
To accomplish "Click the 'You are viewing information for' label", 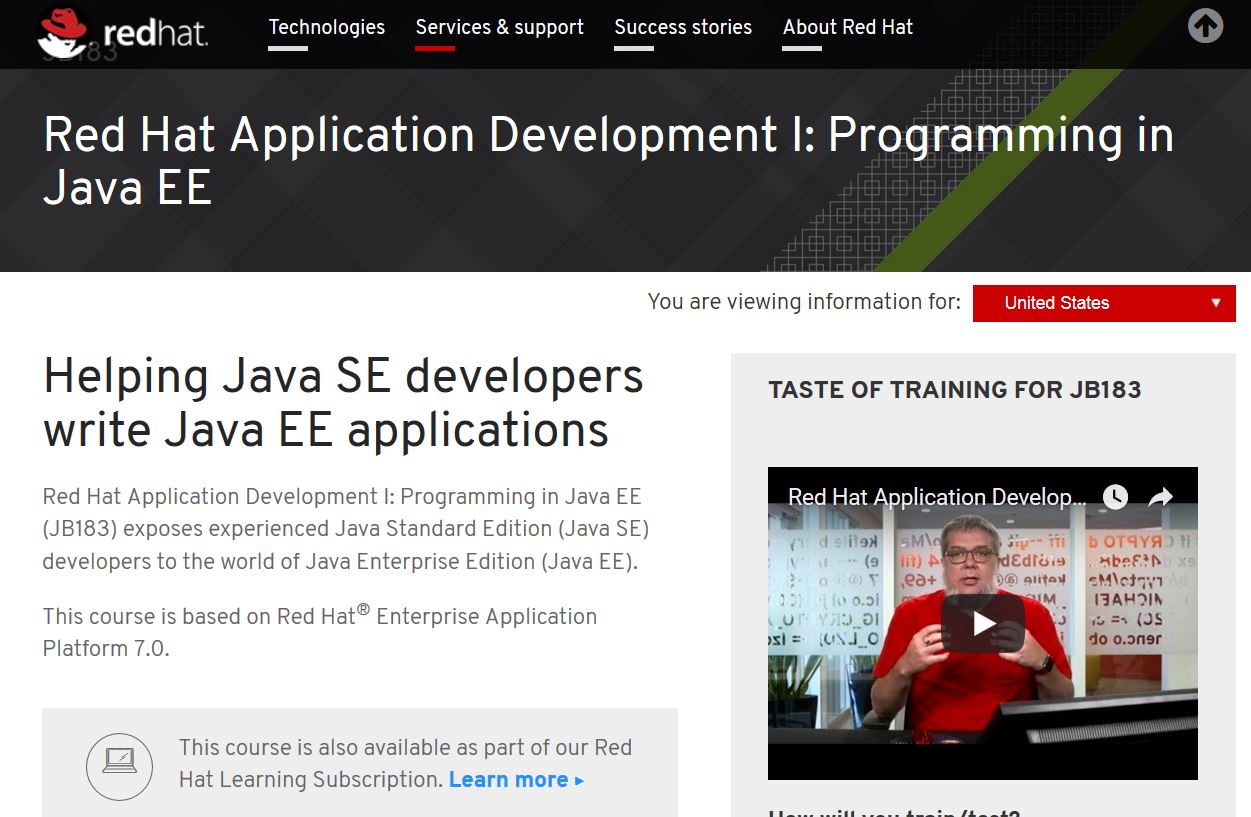I will coord(803,302).
